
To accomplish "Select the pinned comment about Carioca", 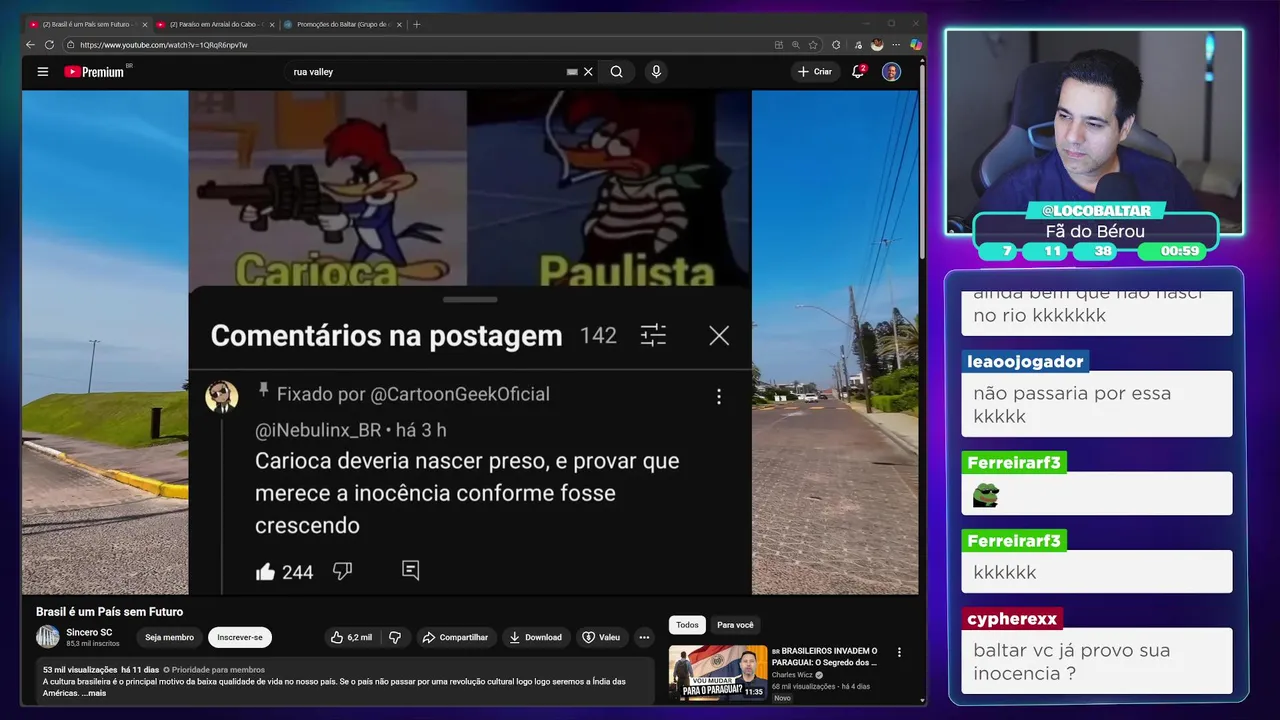I will tap(467, 493).
